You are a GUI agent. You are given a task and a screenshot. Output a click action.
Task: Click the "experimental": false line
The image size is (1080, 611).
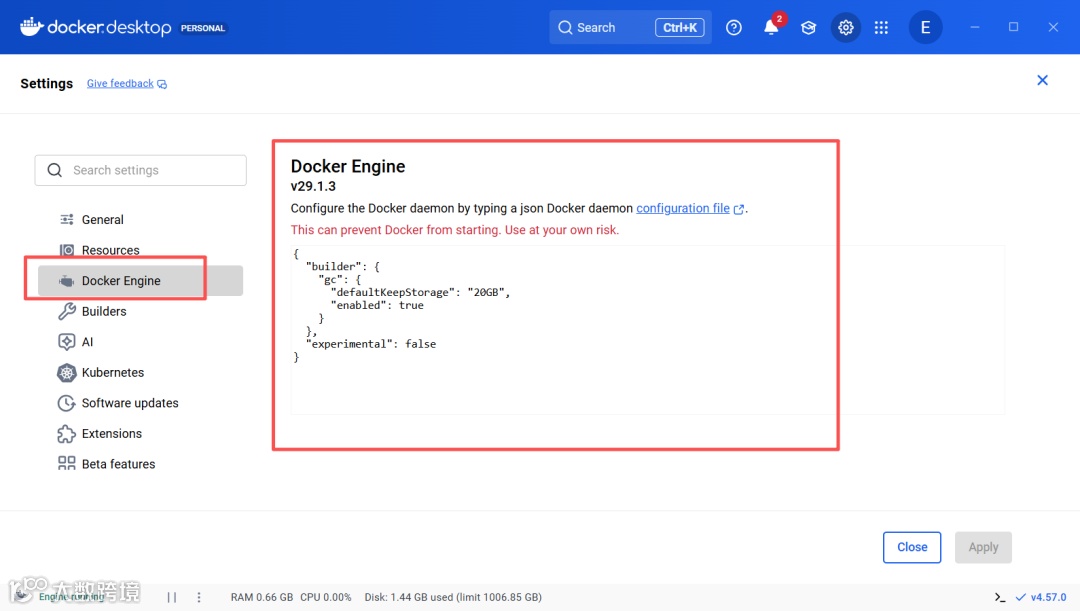pos(371,344)
